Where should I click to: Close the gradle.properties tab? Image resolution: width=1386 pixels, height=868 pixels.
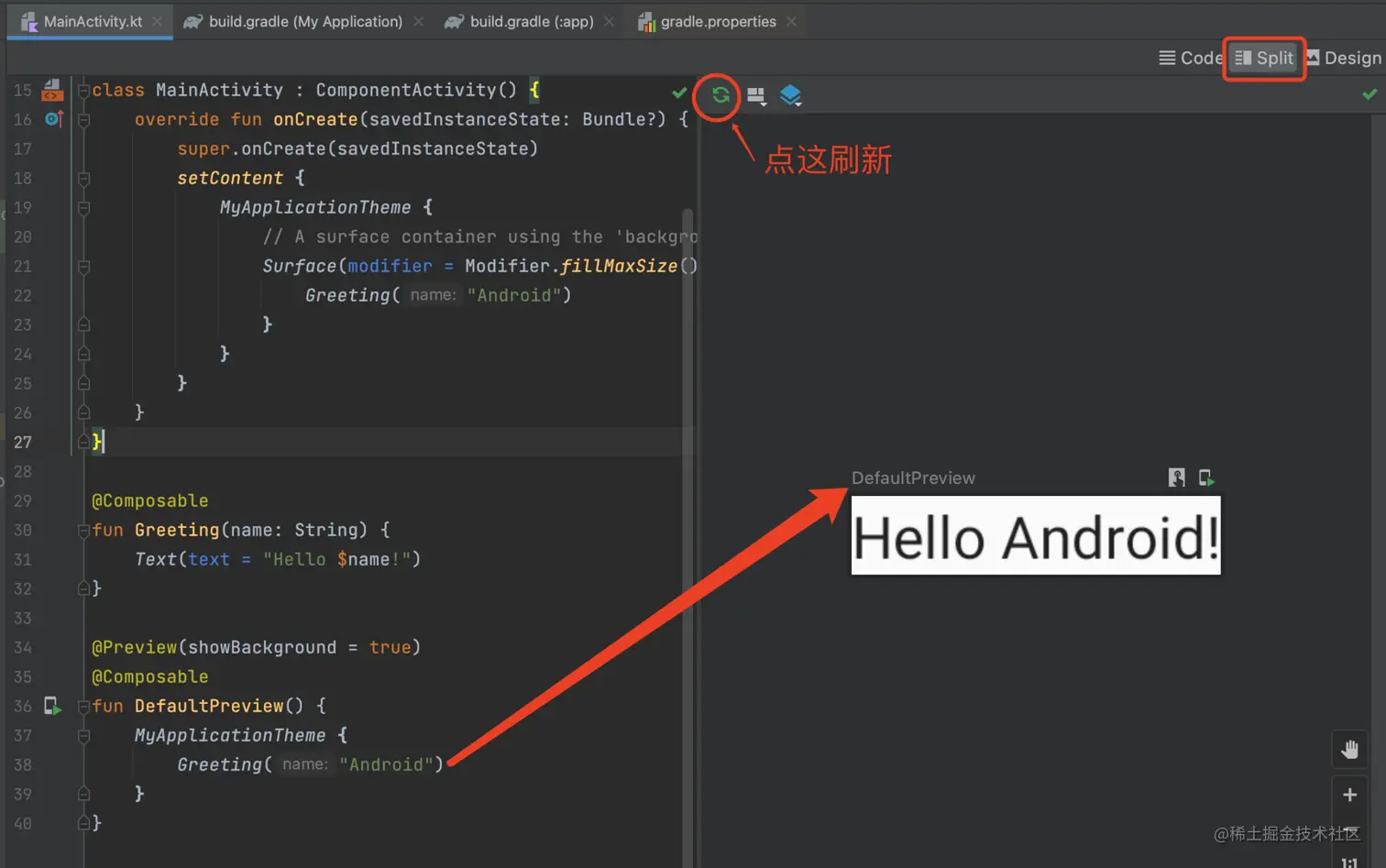click(791, 21)
